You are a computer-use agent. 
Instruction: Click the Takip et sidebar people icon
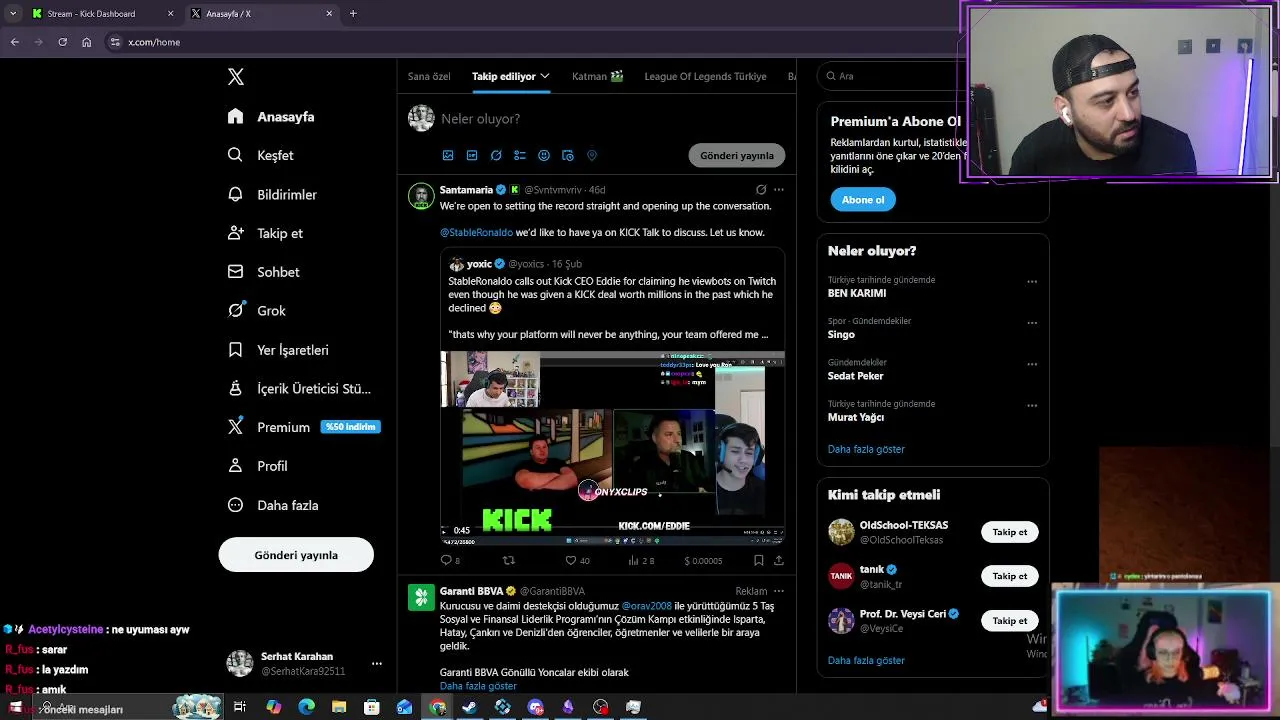click(236, 233)
